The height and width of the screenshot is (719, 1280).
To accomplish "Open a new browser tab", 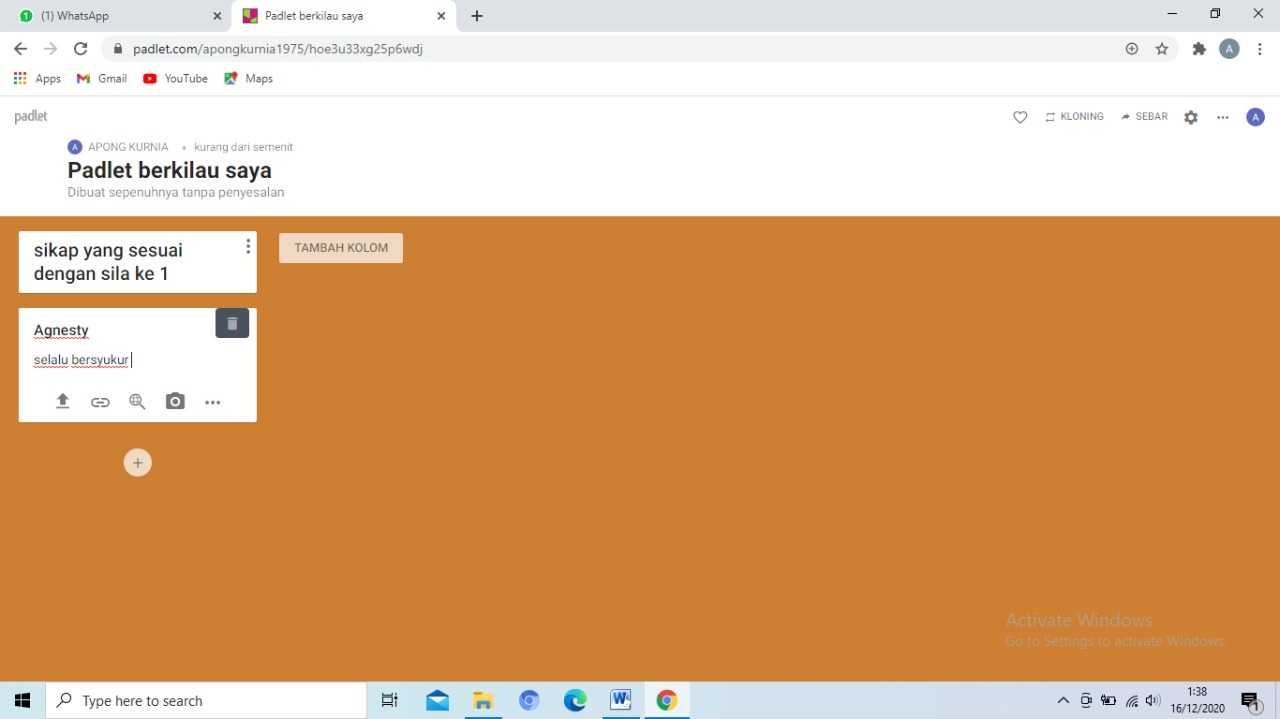I will [x=477, y=16].
